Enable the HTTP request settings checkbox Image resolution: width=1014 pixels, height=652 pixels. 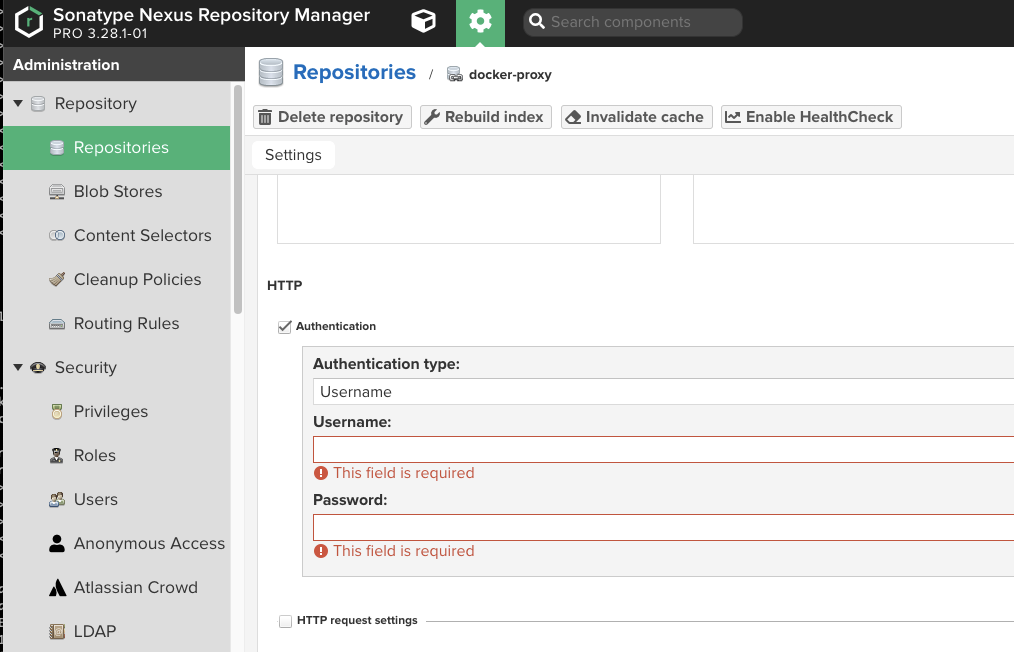point(285,621)
